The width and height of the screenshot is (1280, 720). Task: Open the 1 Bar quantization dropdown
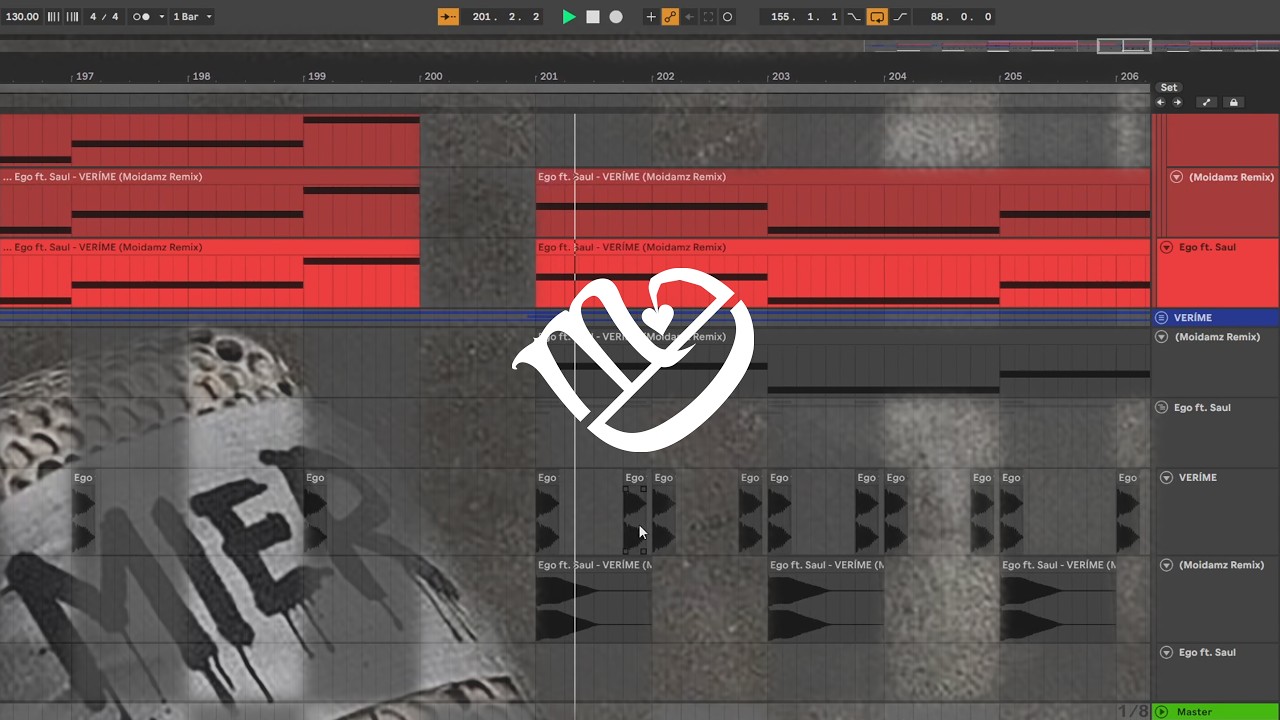click(x=192, y=17)
